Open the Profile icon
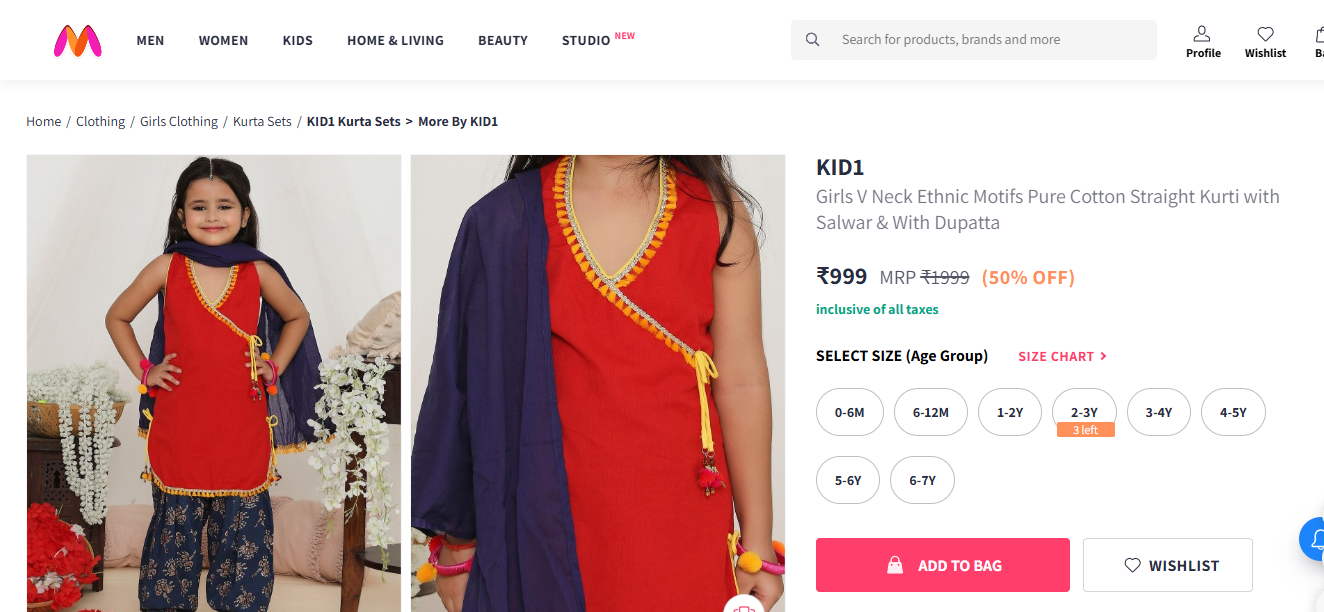 pyautogui.click(x=1203, y=41)
